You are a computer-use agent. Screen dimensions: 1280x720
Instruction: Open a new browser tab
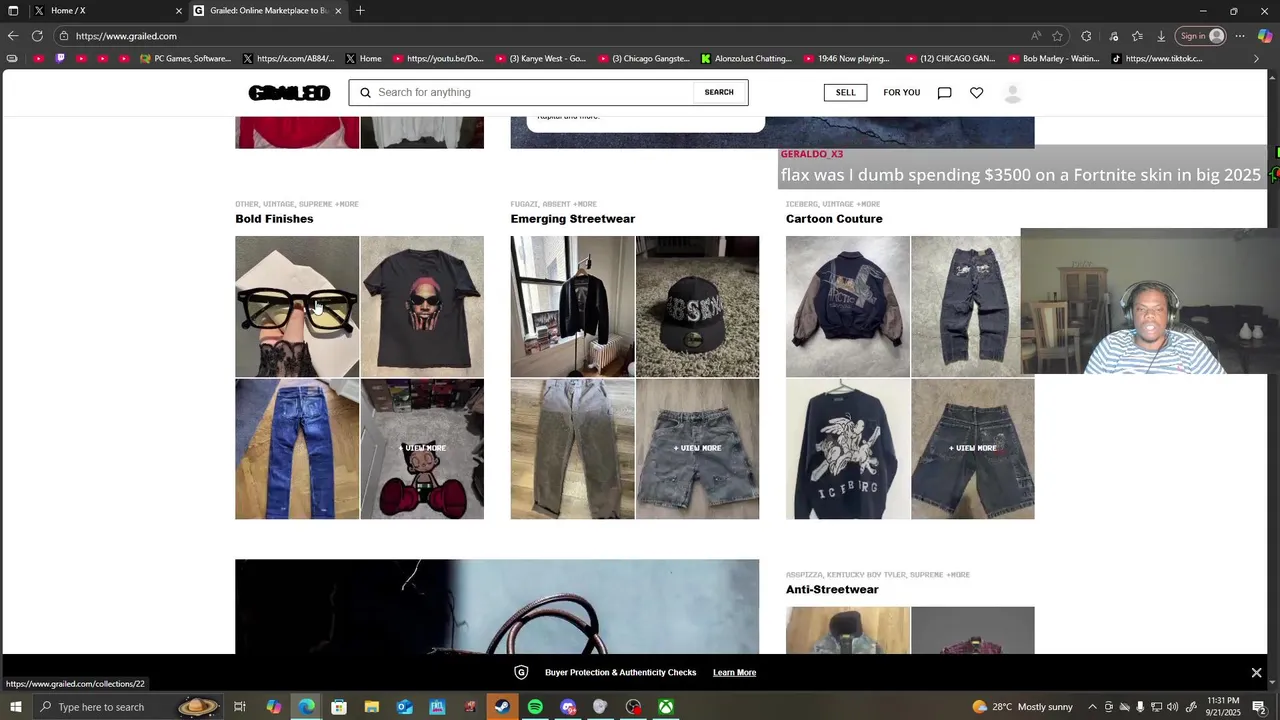pyautogui.click(x=360, y=11)
